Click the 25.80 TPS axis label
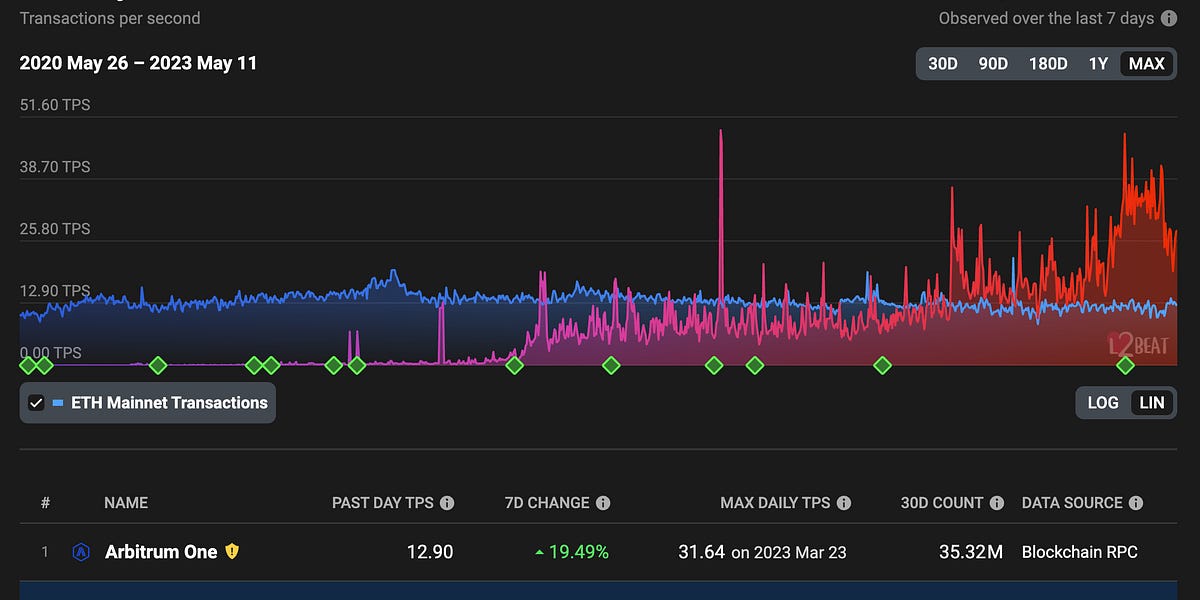The width and height of the screenshot is (1200, 600). point(55,229)
